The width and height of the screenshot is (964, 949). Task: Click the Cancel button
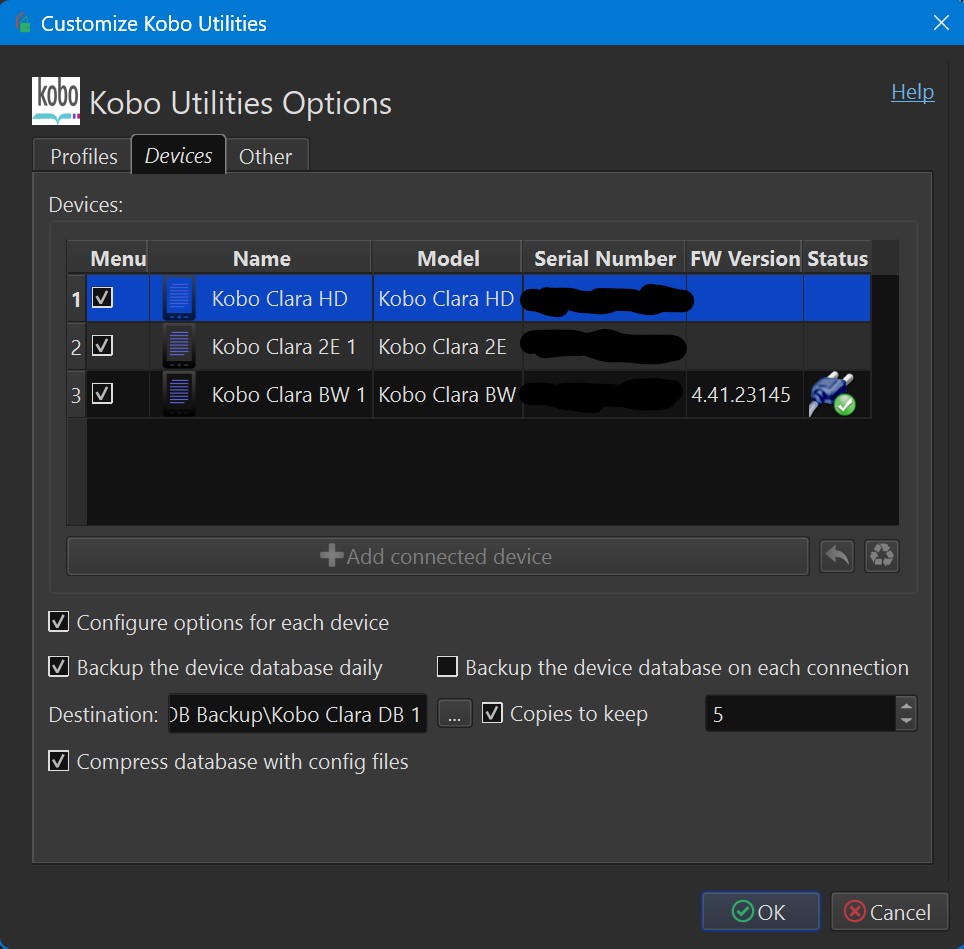tap(889, 912)
